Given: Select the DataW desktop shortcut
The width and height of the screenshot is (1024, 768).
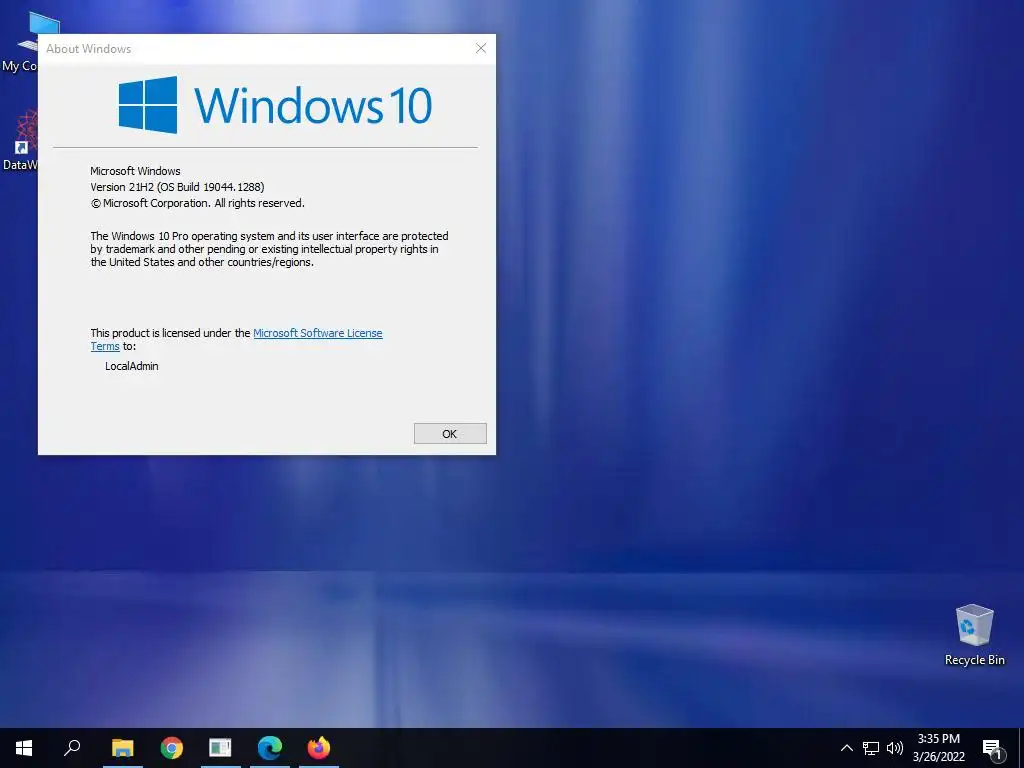Looking at the screenshot, I should tap(20, 140).
